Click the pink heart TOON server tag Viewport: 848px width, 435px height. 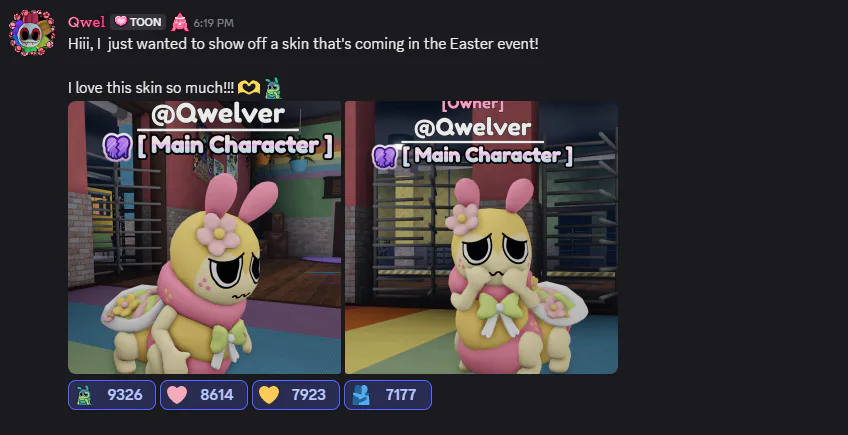tap(138, 22)
